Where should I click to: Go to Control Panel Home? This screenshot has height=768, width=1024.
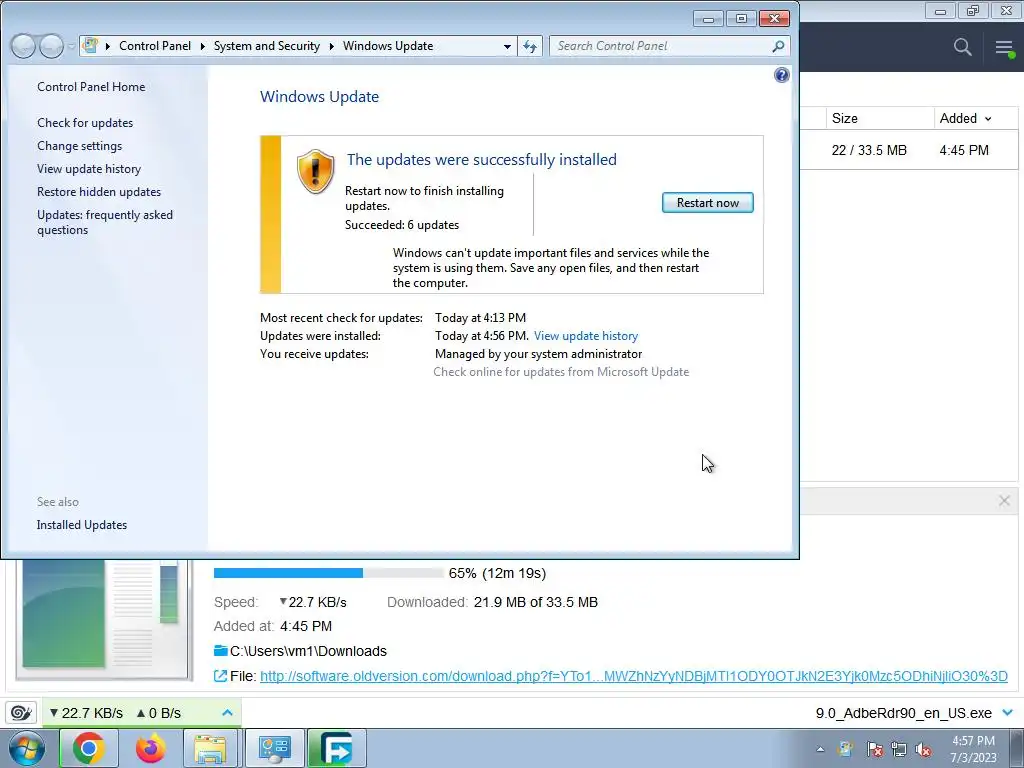pos(91,86)
